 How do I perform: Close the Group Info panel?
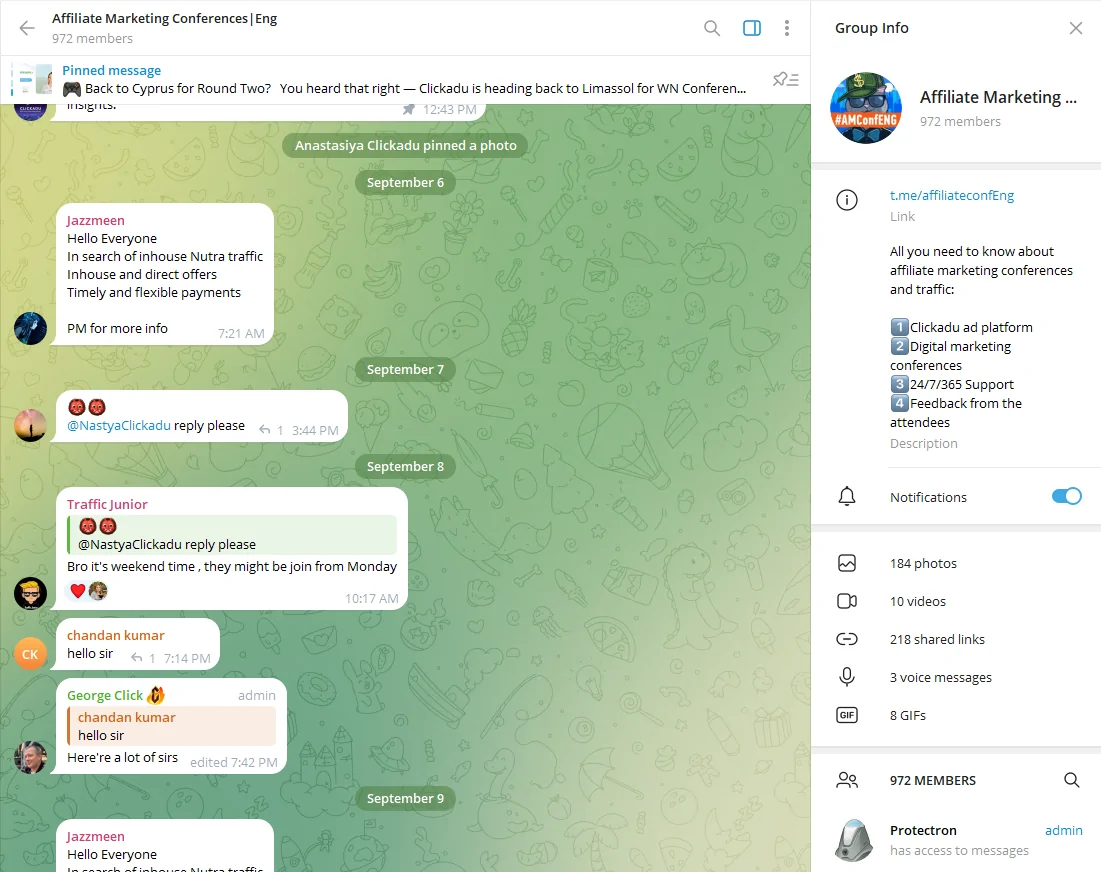pos(1076,28)
